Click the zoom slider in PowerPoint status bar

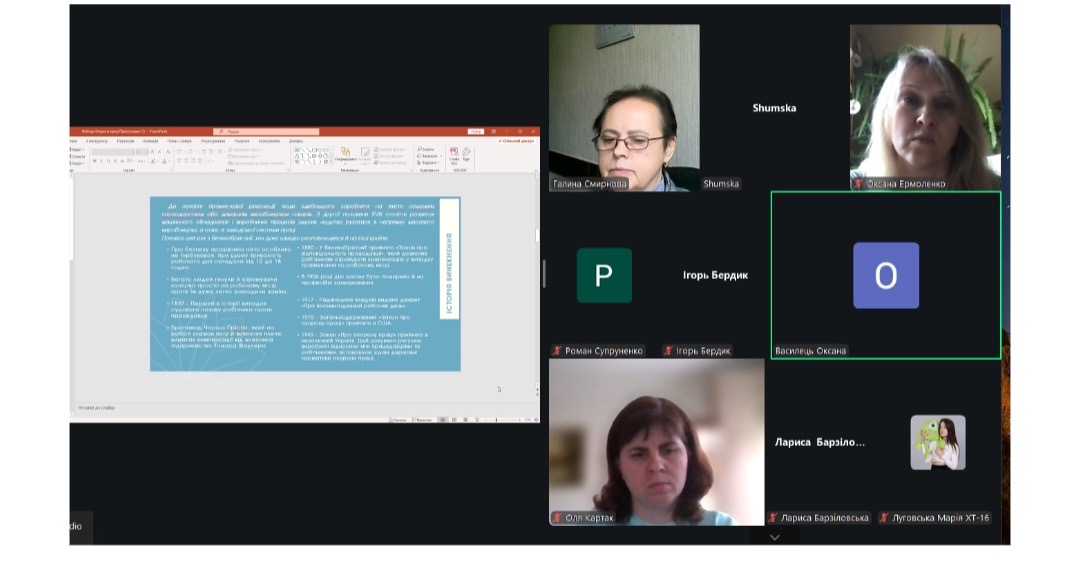coord(505,419)
